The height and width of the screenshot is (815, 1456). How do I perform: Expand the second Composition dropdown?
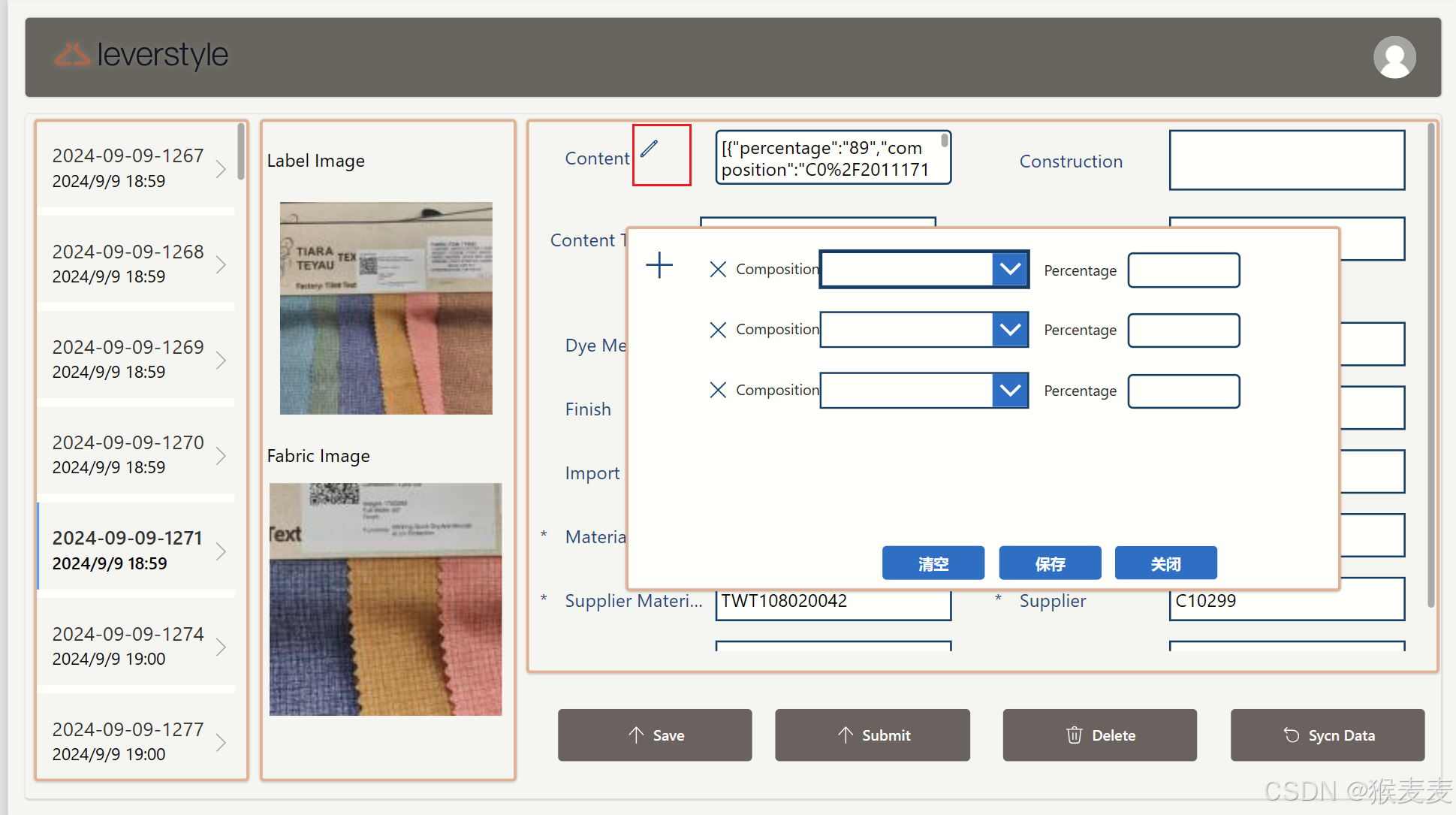1010,330
